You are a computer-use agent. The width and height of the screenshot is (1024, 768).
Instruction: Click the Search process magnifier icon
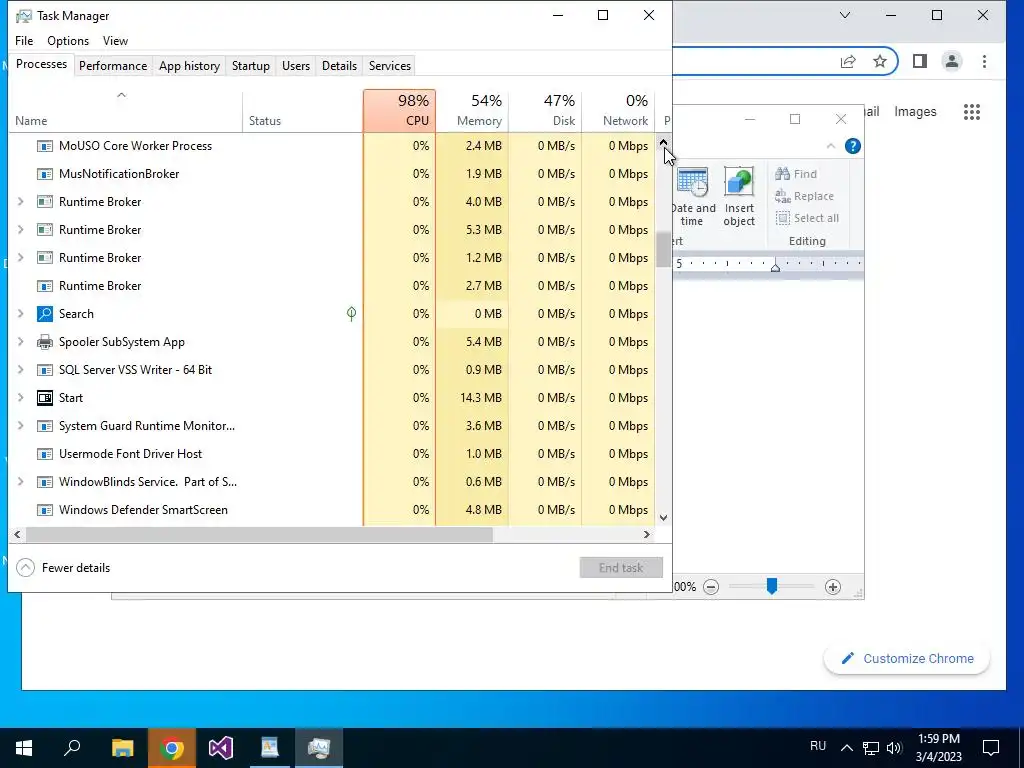tap(44, 314)
